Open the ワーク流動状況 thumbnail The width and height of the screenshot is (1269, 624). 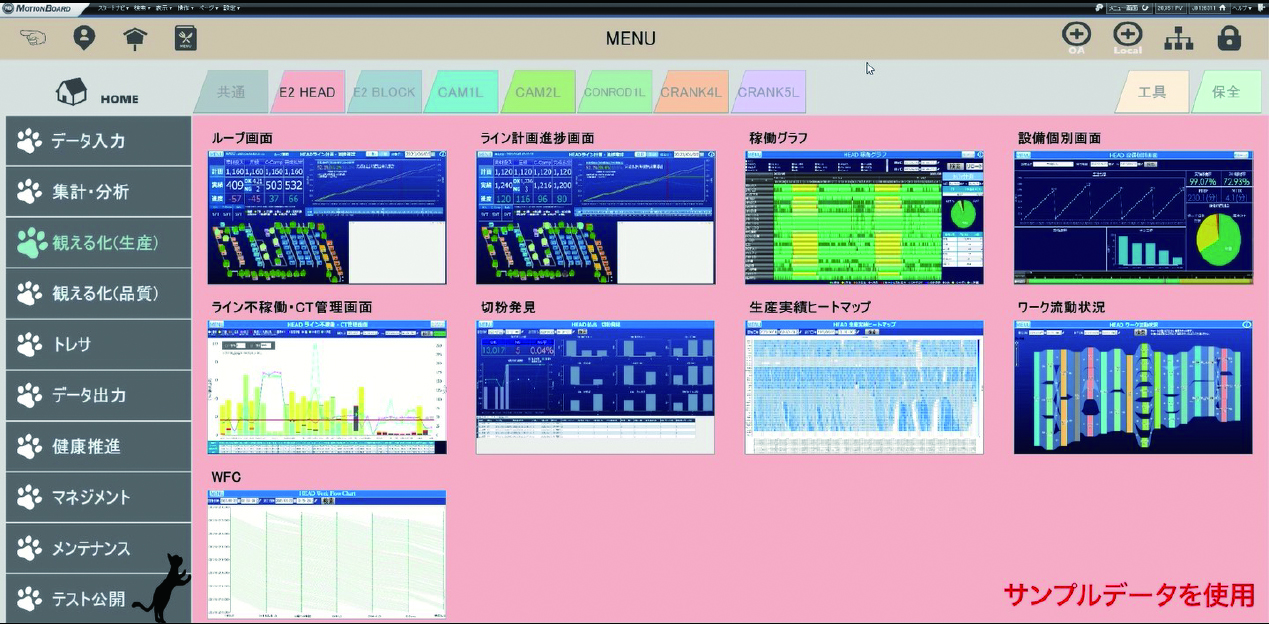tap(1133, 387)
